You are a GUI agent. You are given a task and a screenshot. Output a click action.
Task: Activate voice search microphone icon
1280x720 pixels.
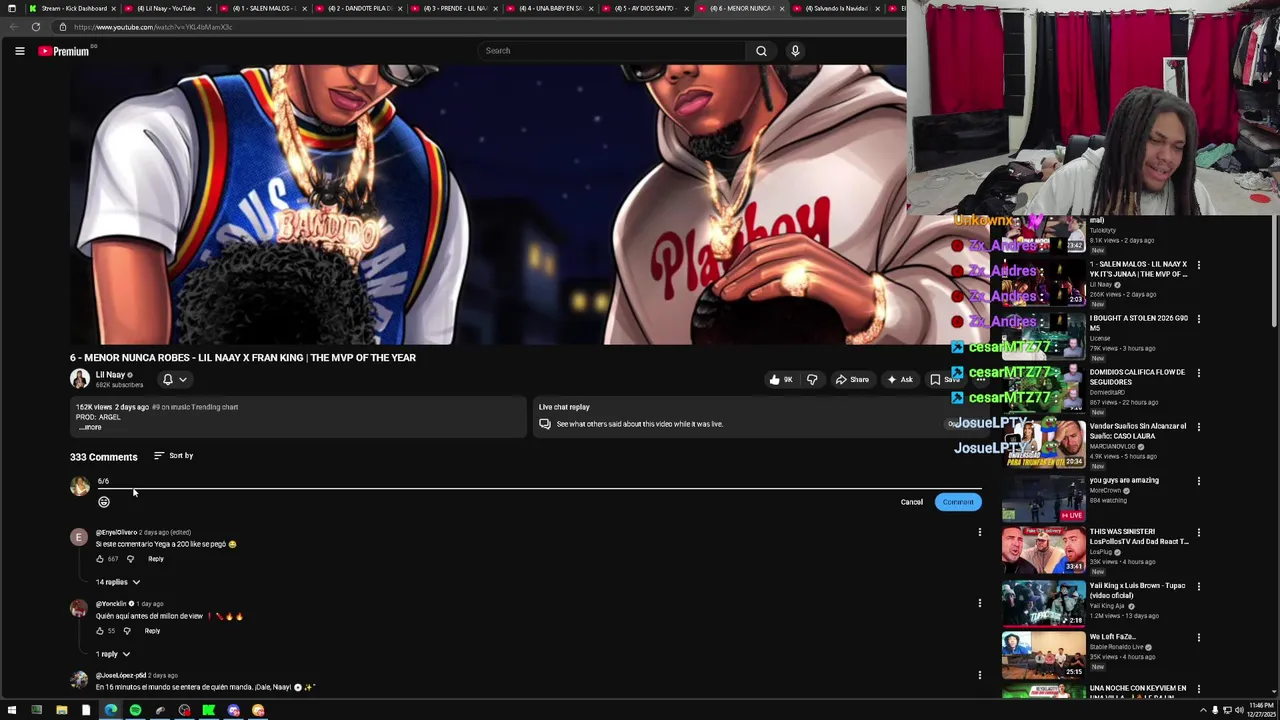click(795, 51)
